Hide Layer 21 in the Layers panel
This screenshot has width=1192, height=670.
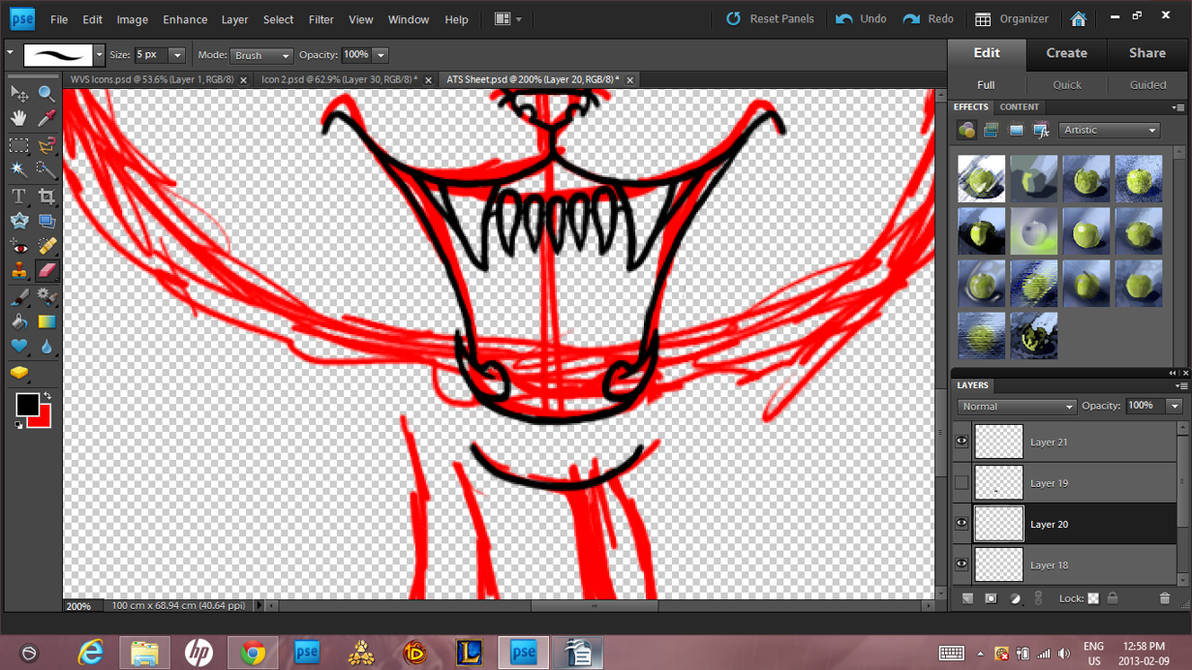(961, 440)
